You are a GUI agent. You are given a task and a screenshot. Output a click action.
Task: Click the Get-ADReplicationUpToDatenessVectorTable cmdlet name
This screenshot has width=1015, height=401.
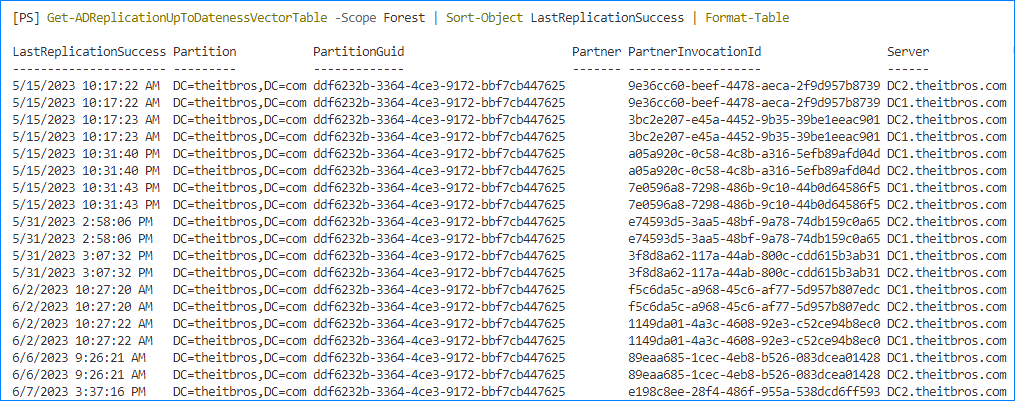click(x=187, y=18)
